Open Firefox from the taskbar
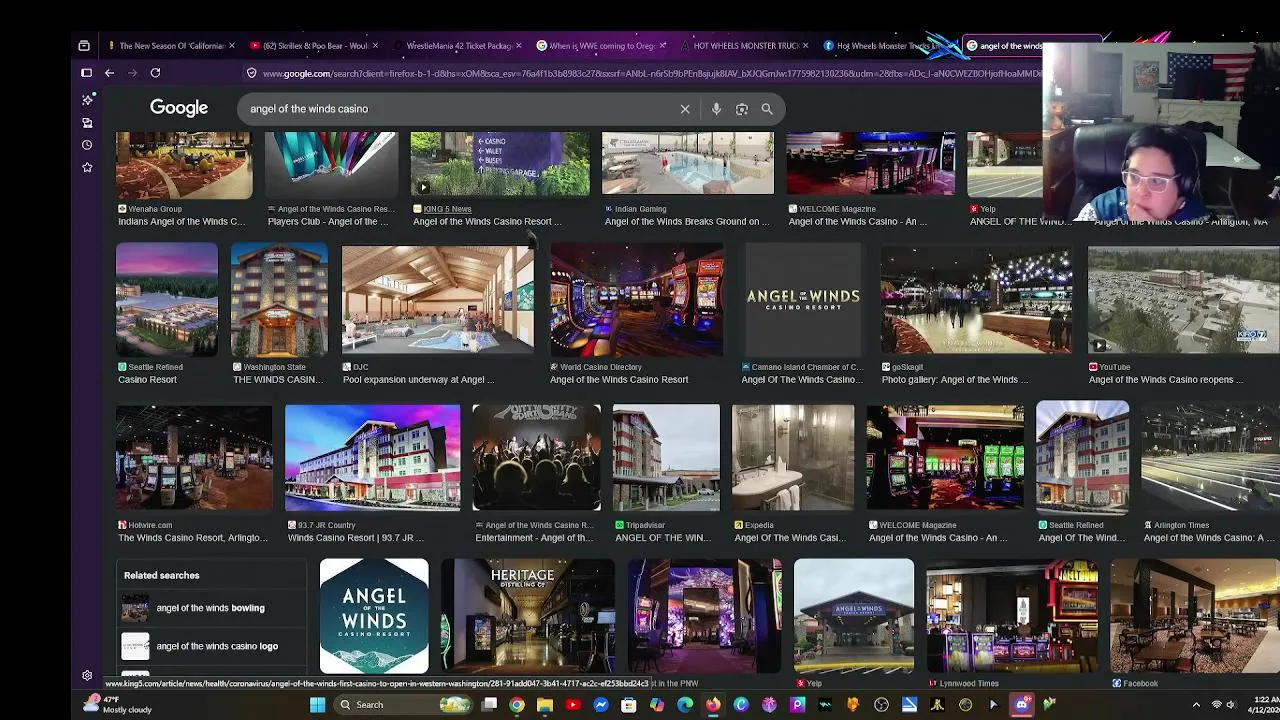1280x720 pixels. (x=713, y=705)
